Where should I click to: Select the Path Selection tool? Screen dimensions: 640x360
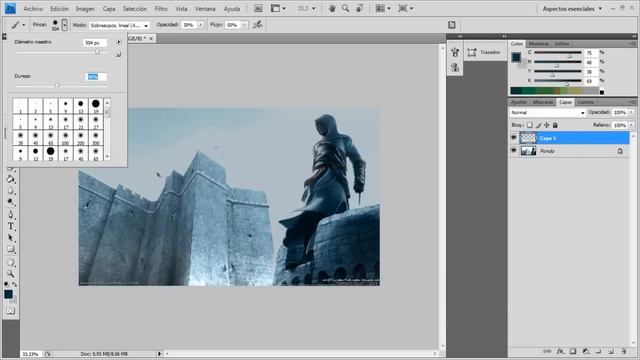pyautogui.click(x=11, y=238)
